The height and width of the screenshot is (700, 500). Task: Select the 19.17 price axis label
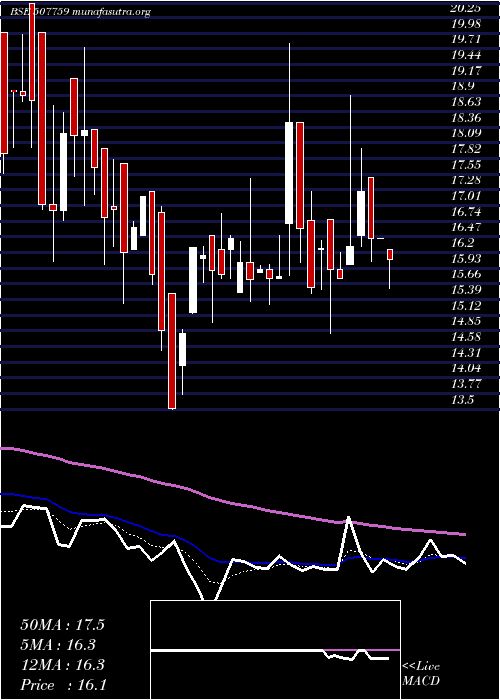tap(465, 70)
